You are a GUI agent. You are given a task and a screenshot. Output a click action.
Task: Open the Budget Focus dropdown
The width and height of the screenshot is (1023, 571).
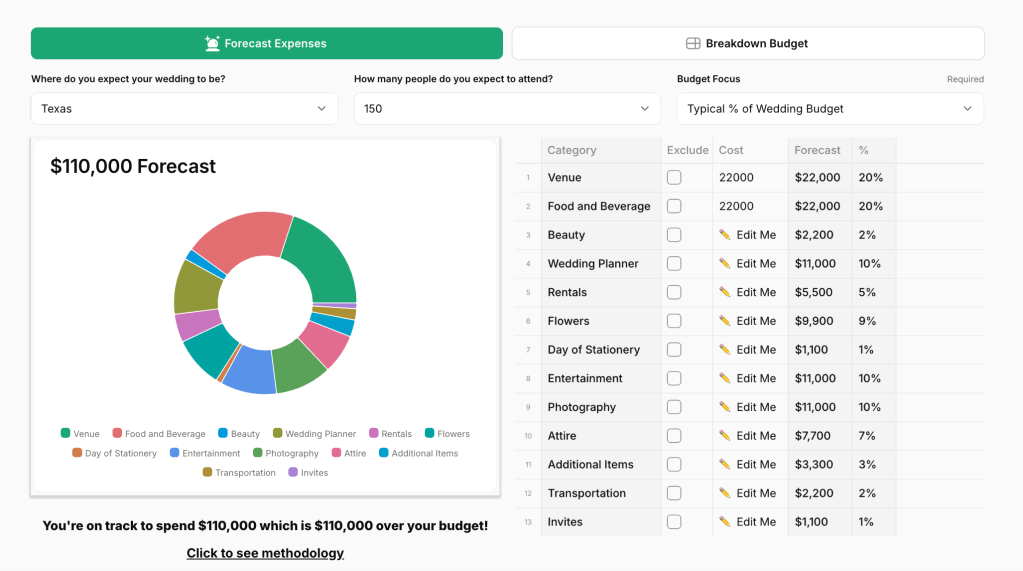pyautogui.click(x=830, y=109)
